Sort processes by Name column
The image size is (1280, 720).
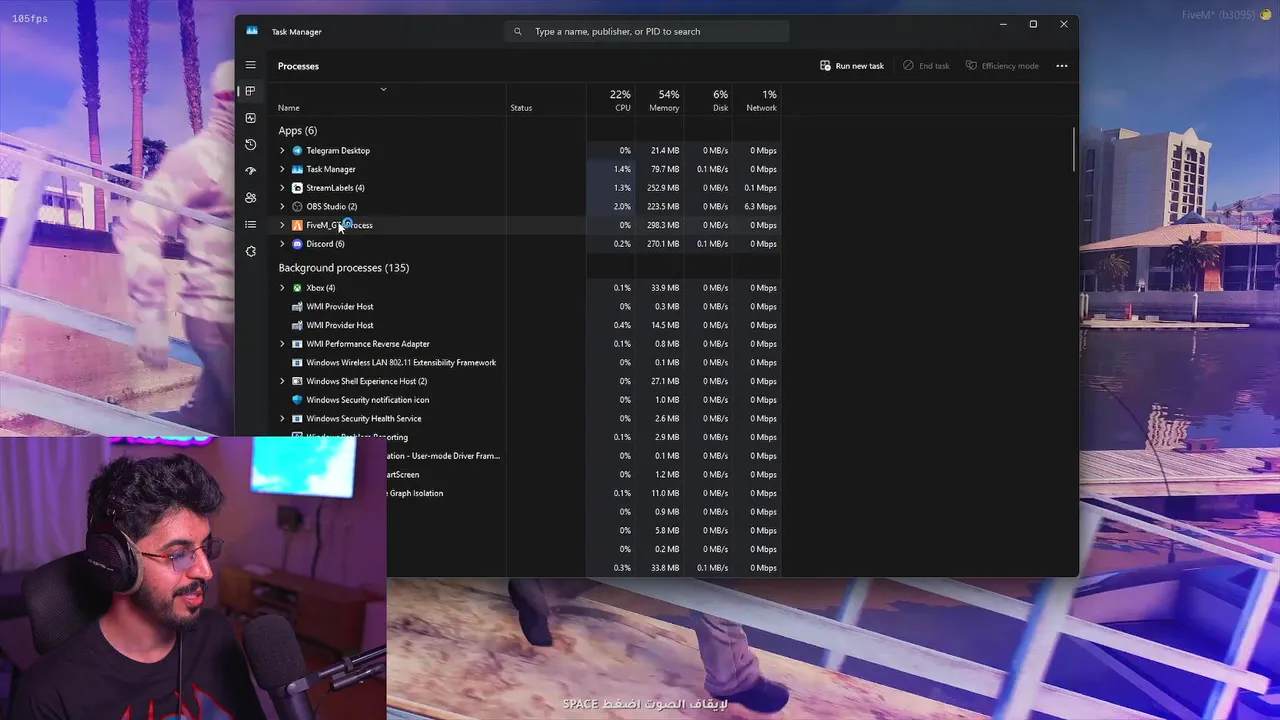288,108
